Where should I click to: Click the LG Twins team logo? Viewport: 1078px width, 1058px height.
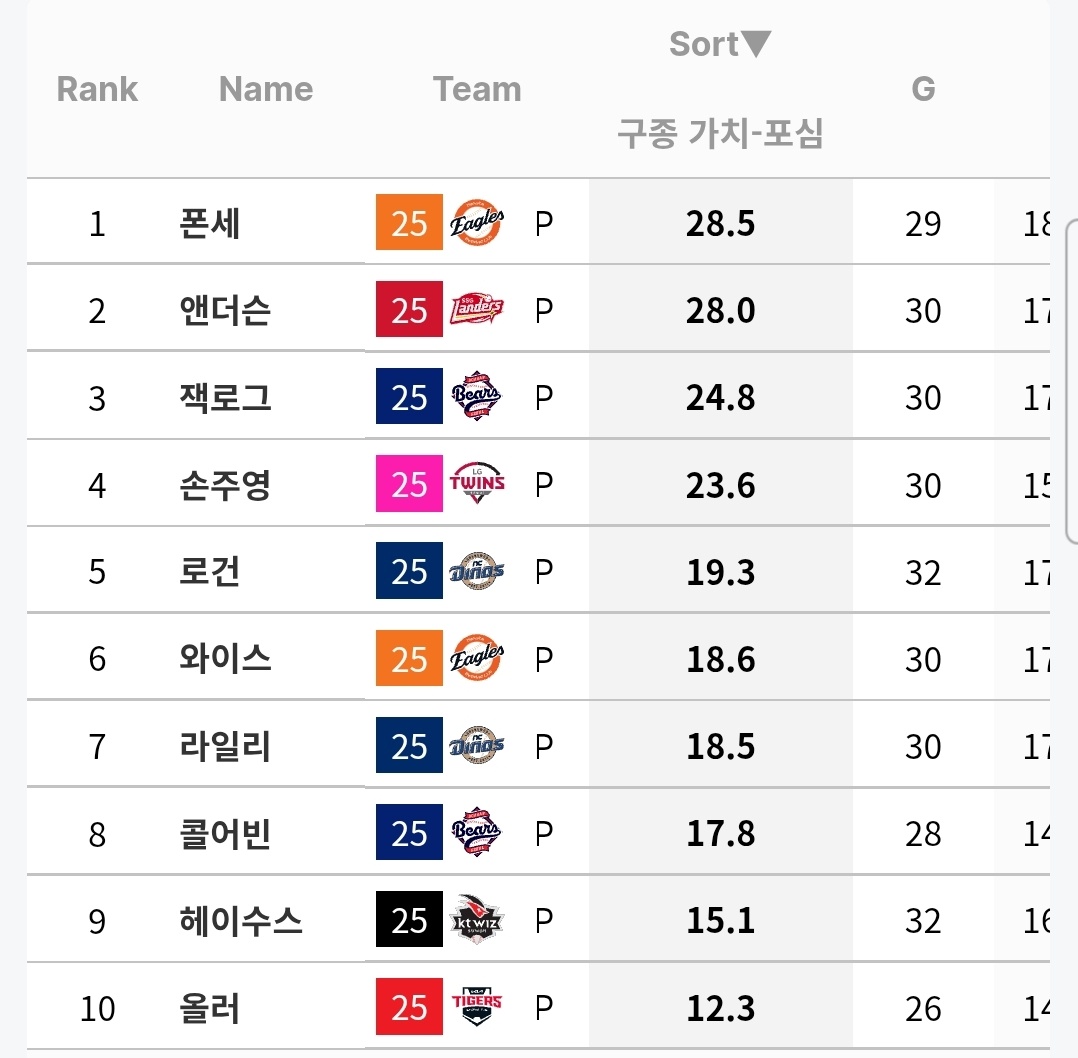point(477,485)
